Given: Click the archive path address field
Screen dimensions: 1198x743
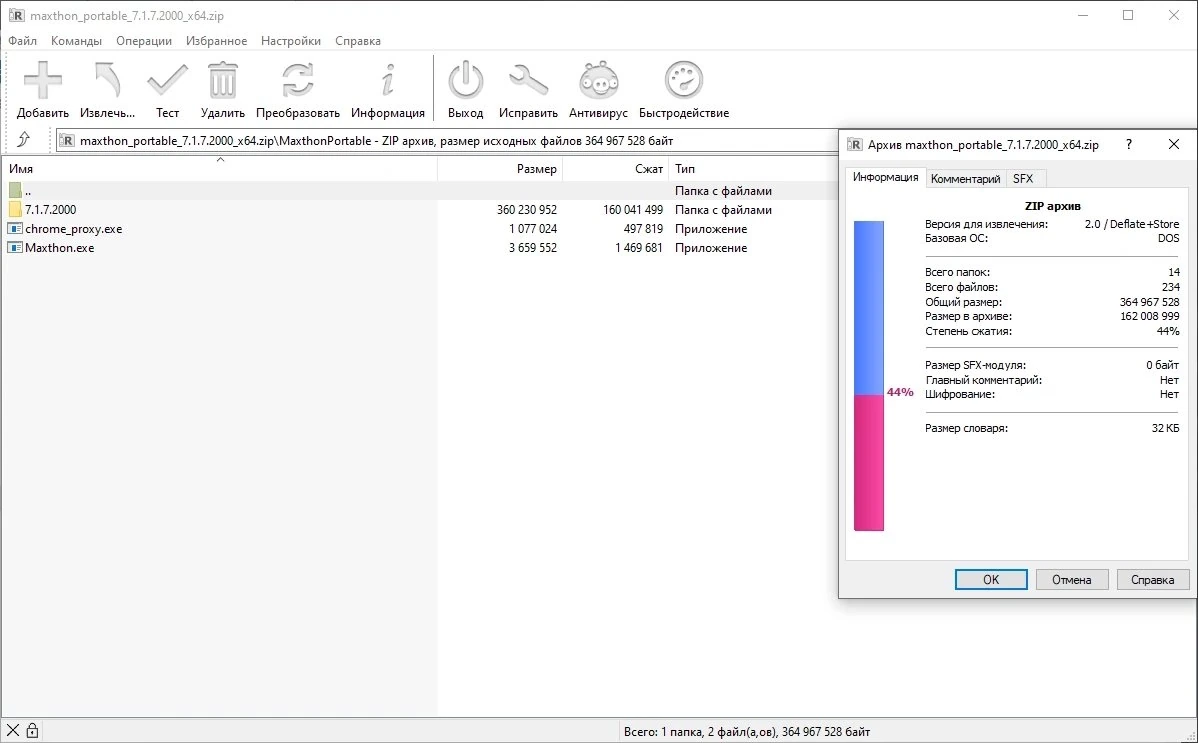Looking at the screenshot, I should (x=447, y=141).
